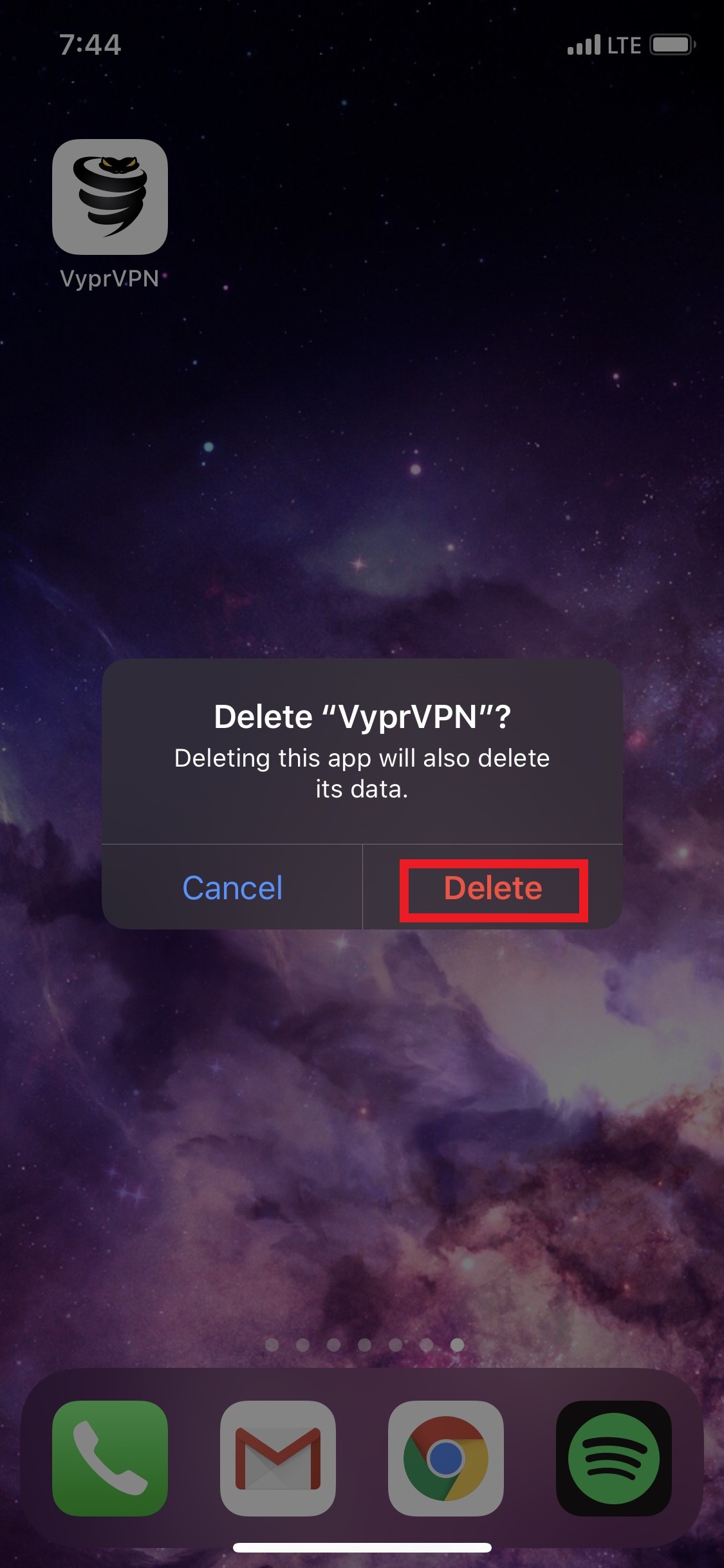Dismiss the dialog with Cancel
The height and width of the screenshot is (1568, 724).
[232, 888]
